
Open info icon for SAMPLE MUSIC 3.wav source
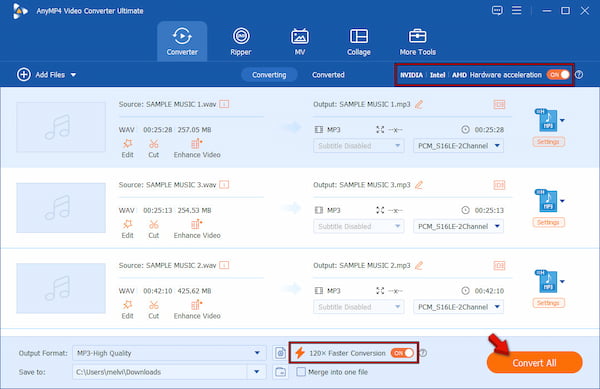[224, 185]
